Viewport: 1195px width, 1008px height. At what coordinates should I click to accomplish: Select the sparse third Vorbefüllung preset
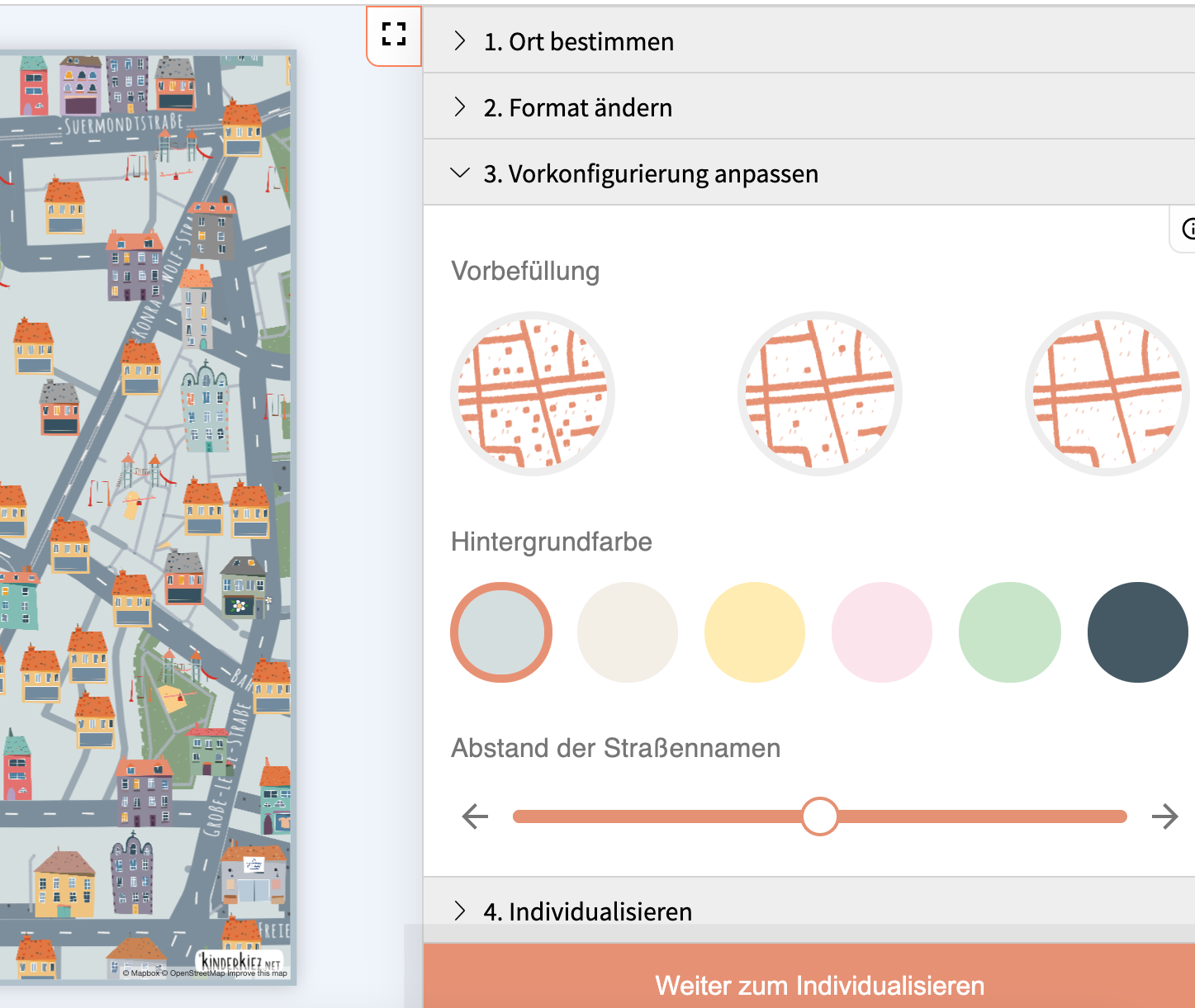(1106, 394)
